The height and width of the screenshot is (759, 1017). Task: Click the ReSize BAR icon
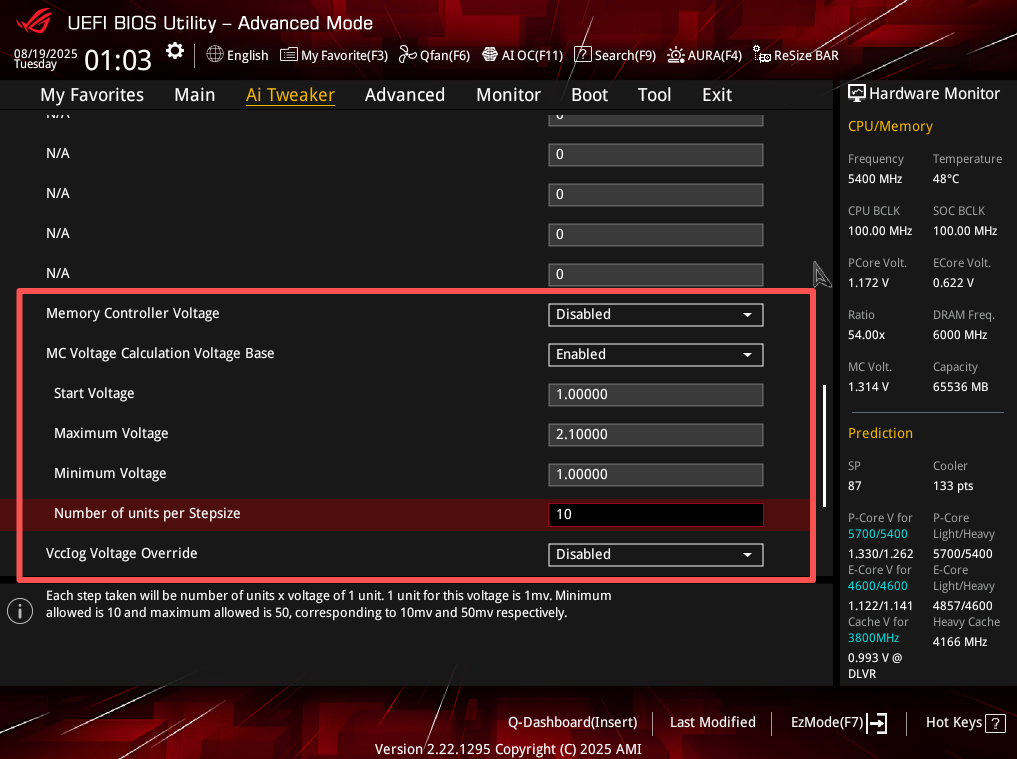click(761, 54)
